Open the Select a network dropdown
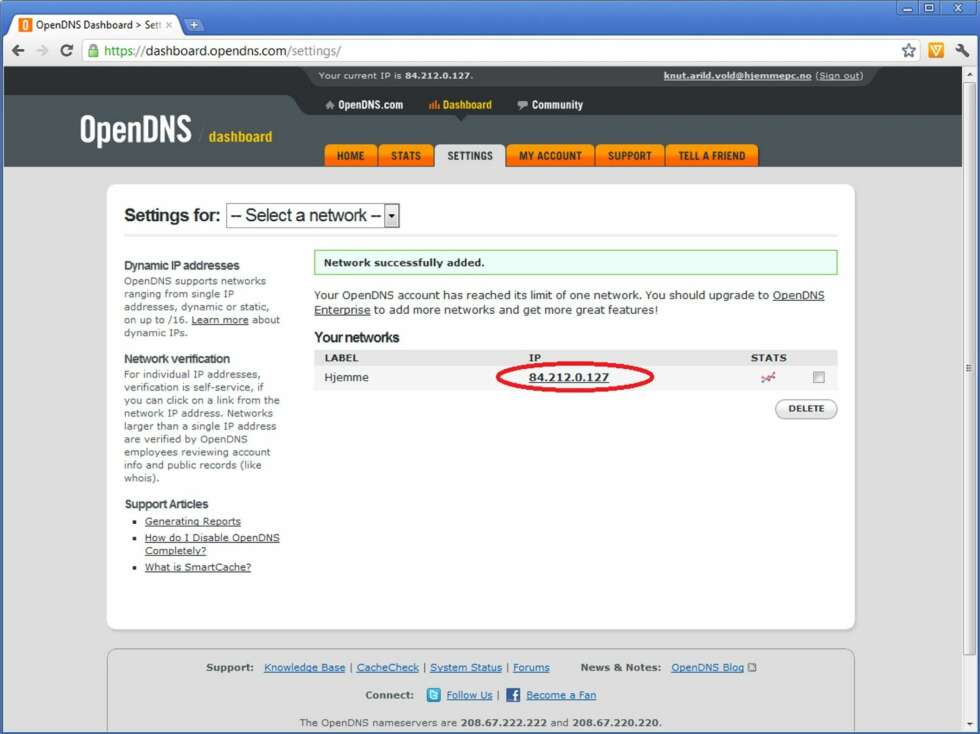The height and width of the screenshot is (734, 980). click(312, 216)
